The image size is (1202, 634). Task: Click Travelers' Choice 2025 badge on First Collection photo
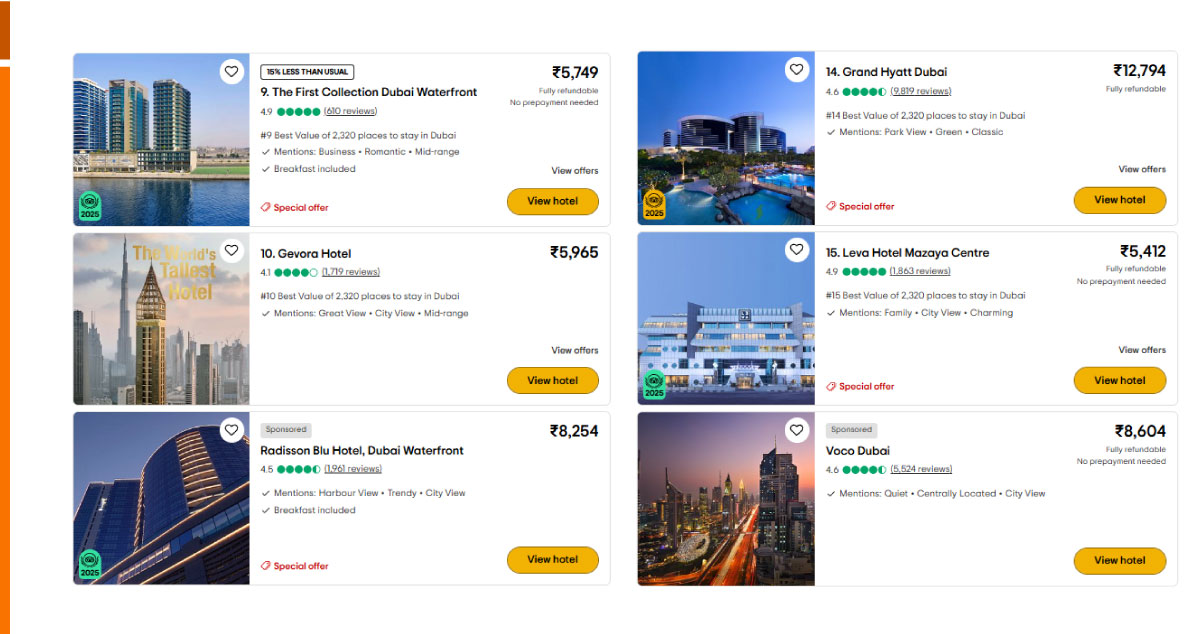coord(90,207)
